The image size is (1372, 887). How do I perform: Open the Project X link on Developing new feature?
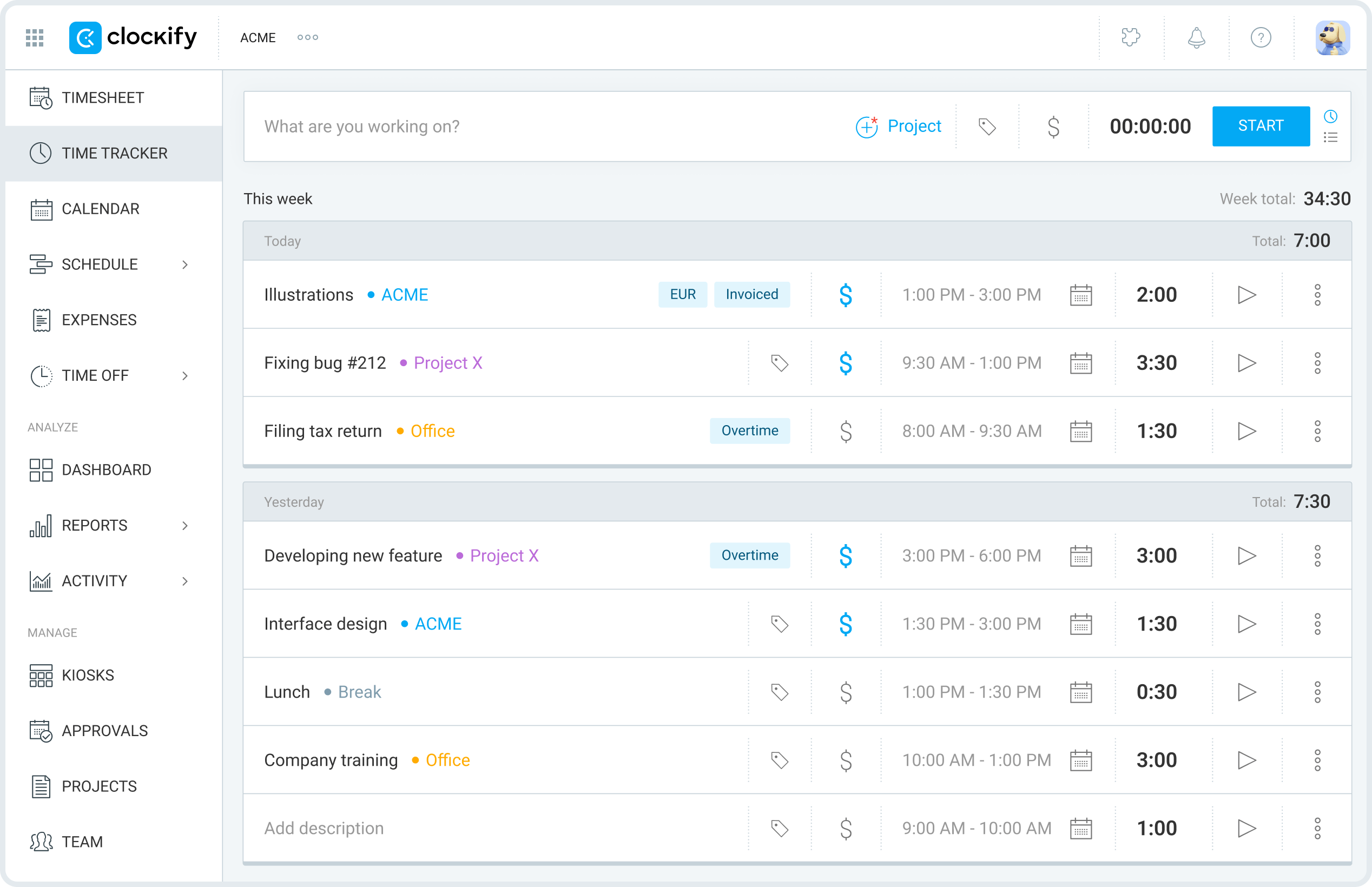coord(504,555)
